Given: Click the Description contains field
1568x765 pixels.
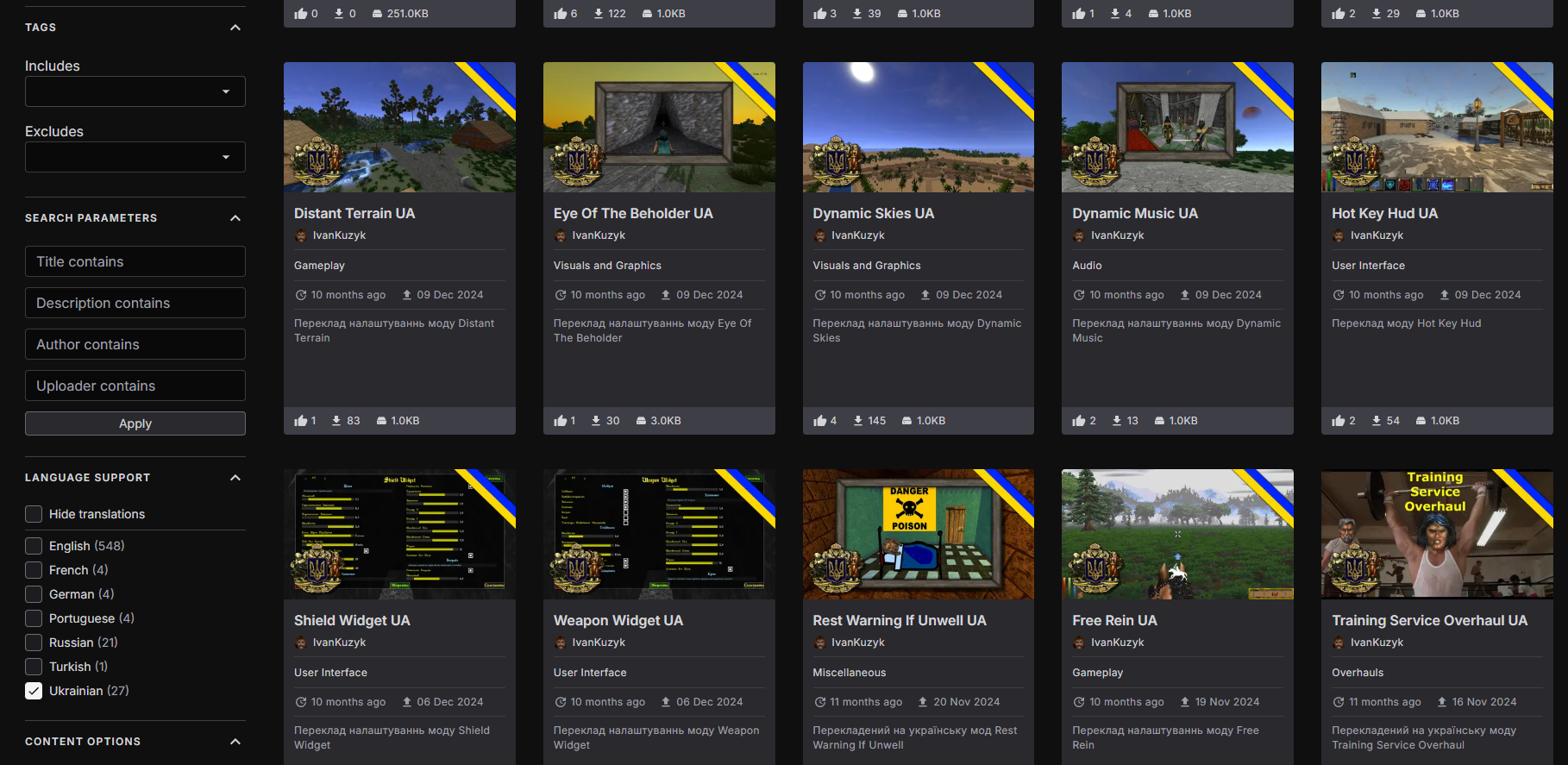Looking at the screenshot, I should [x=135, y=303].
